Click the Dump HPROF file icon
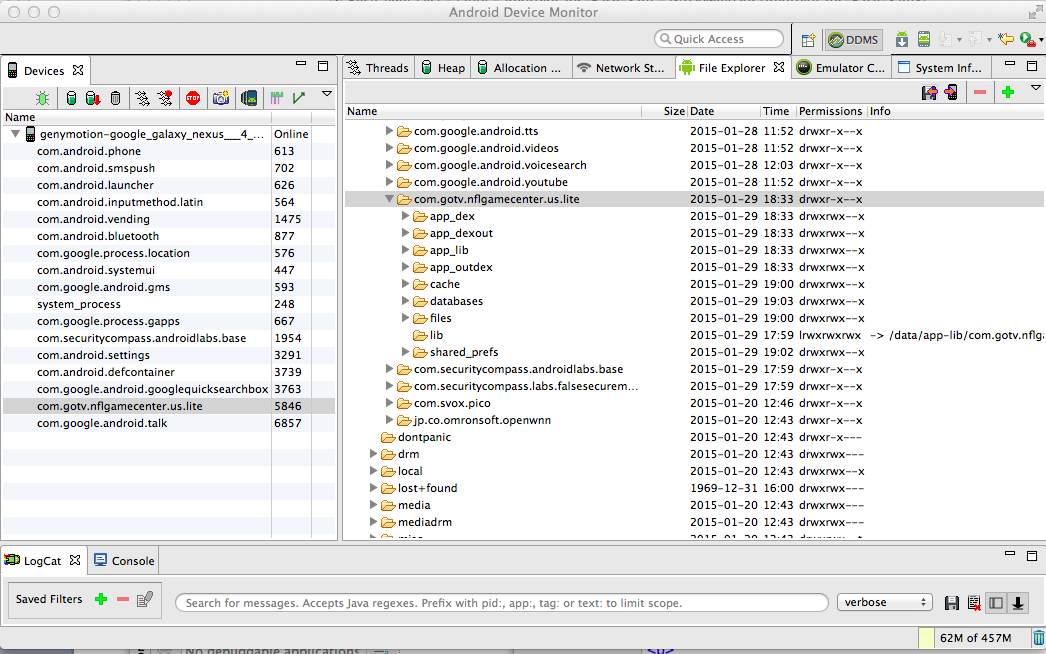 click(93, 98)
